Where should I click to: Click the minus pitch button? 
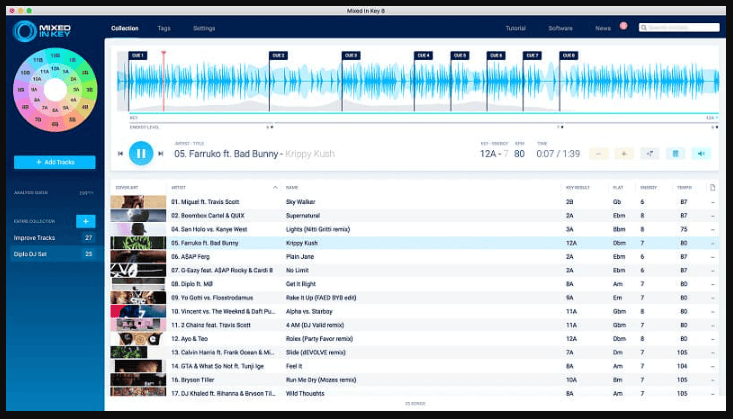[598, 153]
